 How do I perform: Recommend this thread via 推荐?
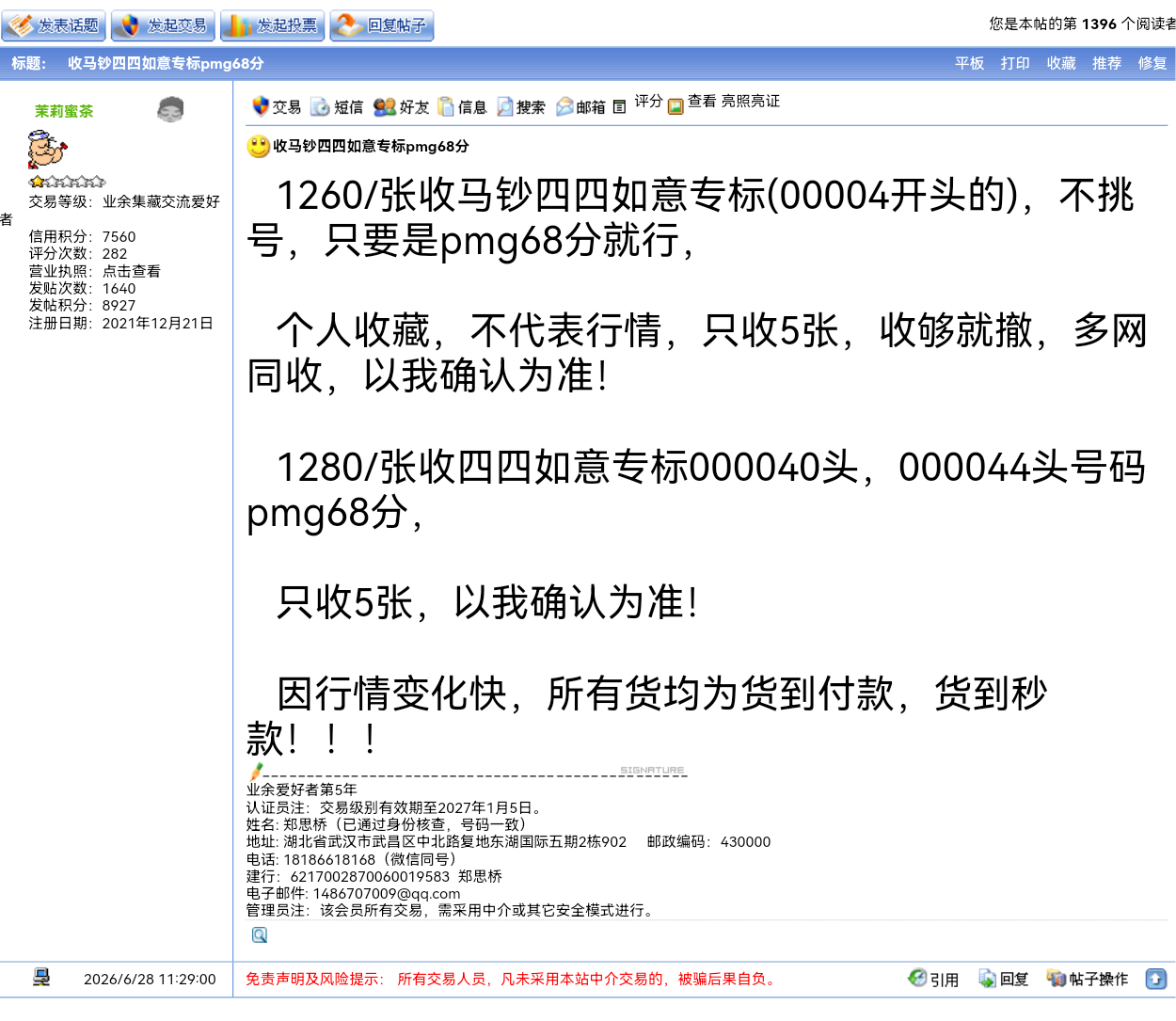point(1106,63)
